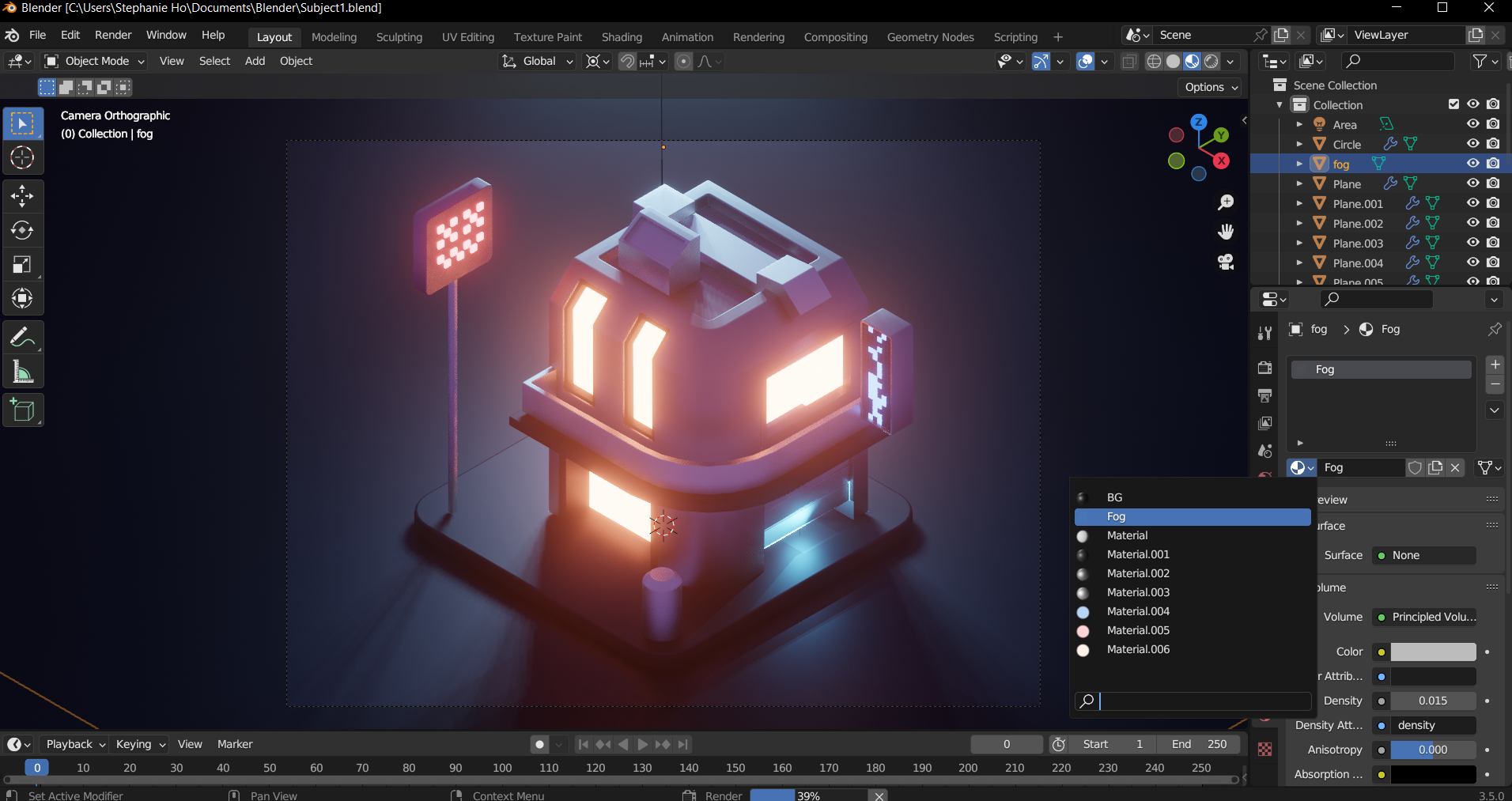Open the Texture properties tab icon
The image size is (1512, 801).
pos(1264,750)
